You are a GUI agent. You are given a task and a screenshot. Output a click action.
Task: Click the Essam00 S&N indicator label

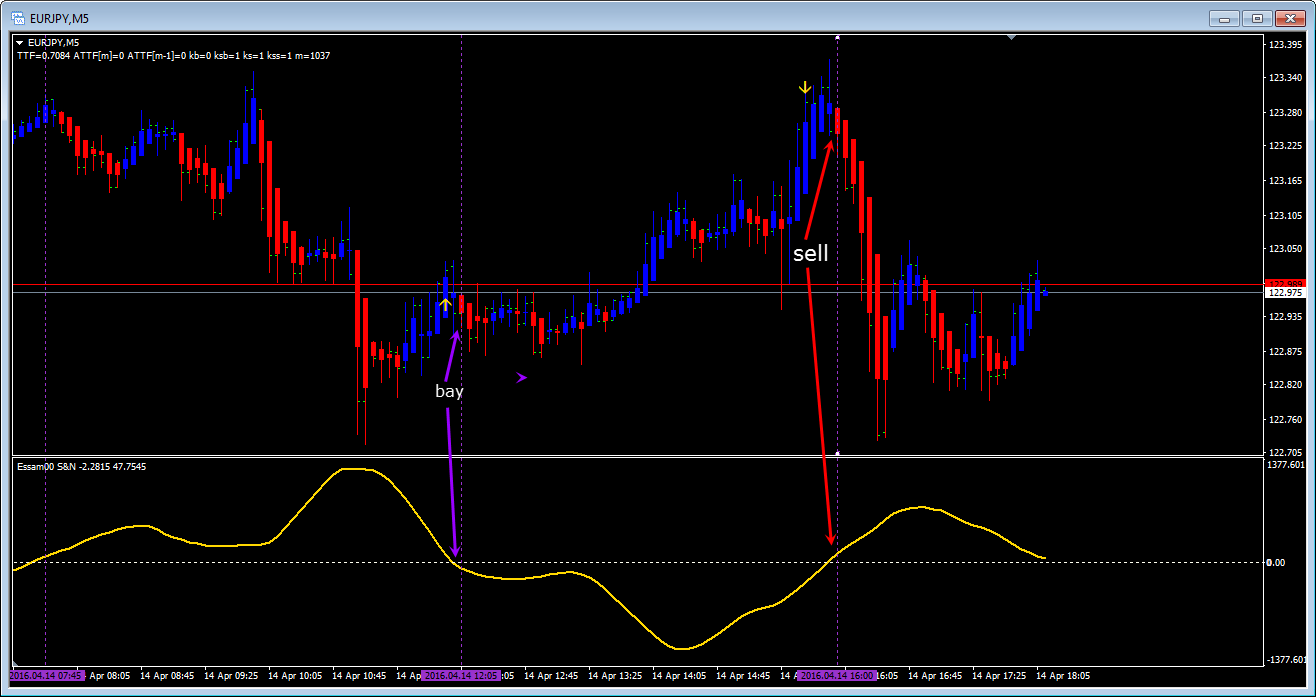click(81, 467)
